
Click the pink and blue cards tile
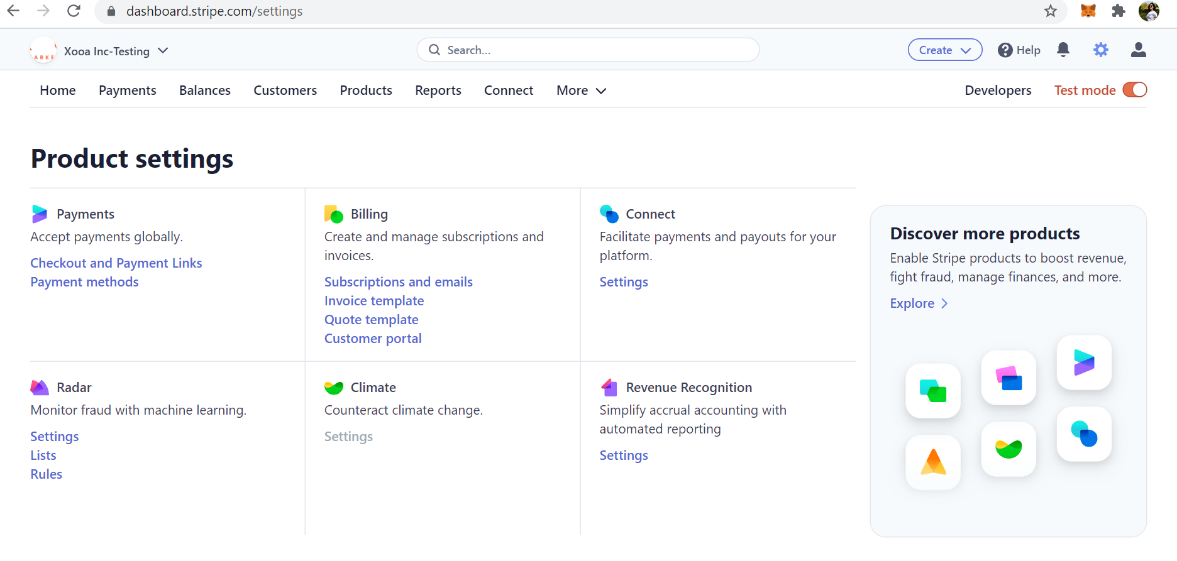pyautogui.click(x=1009, y=378)
